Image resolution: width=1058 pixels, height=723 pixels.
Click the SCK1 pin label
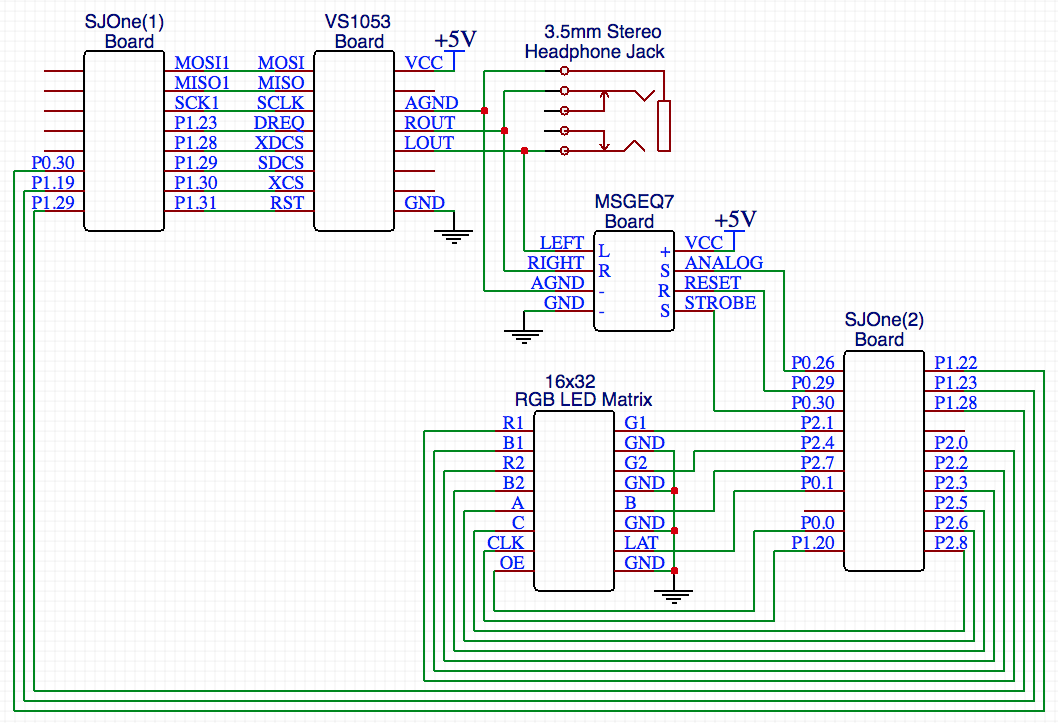(x=197, y=103)
